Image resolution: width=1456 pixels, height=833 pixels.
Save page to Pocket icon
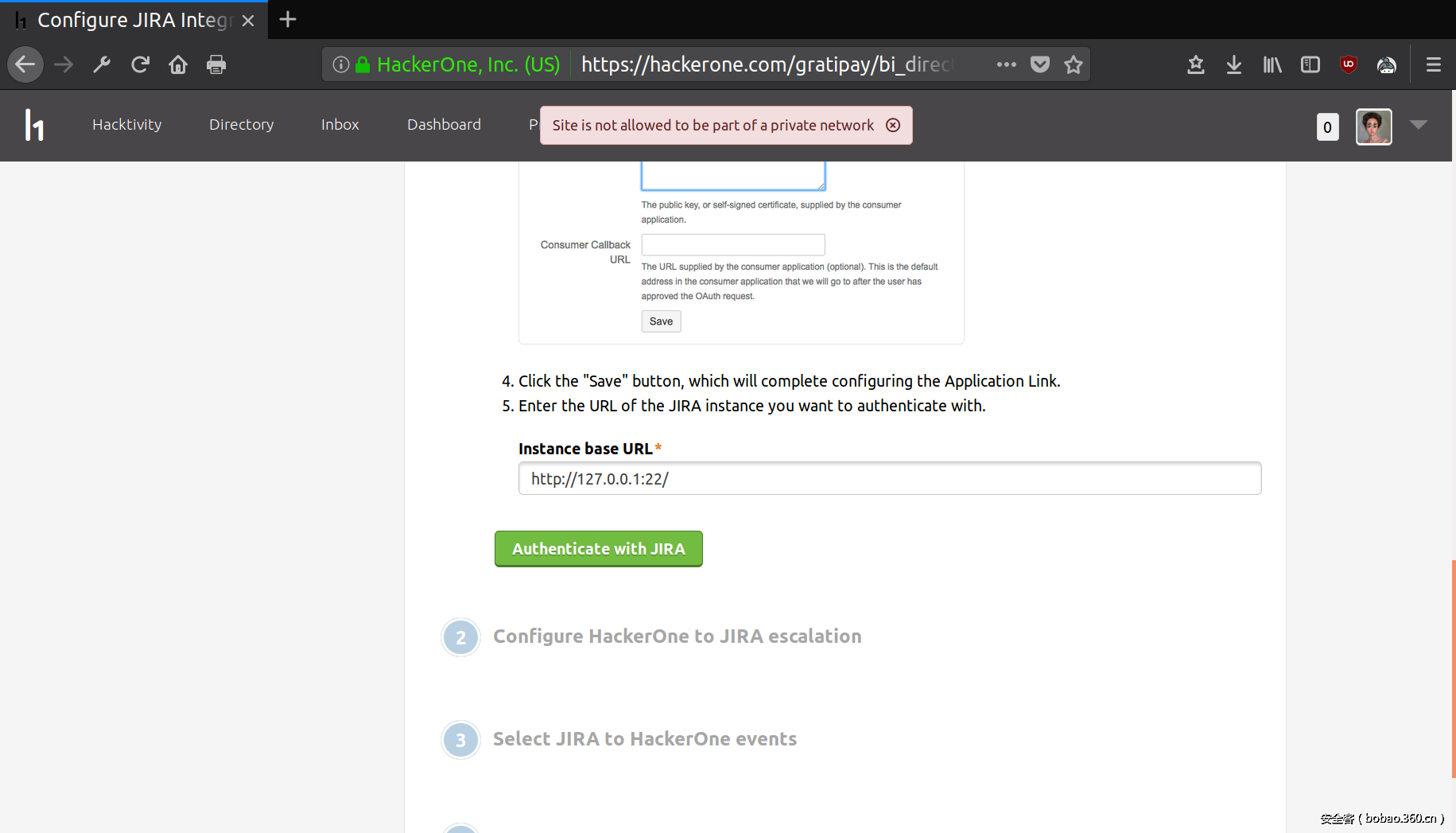tap(1040, 64)
